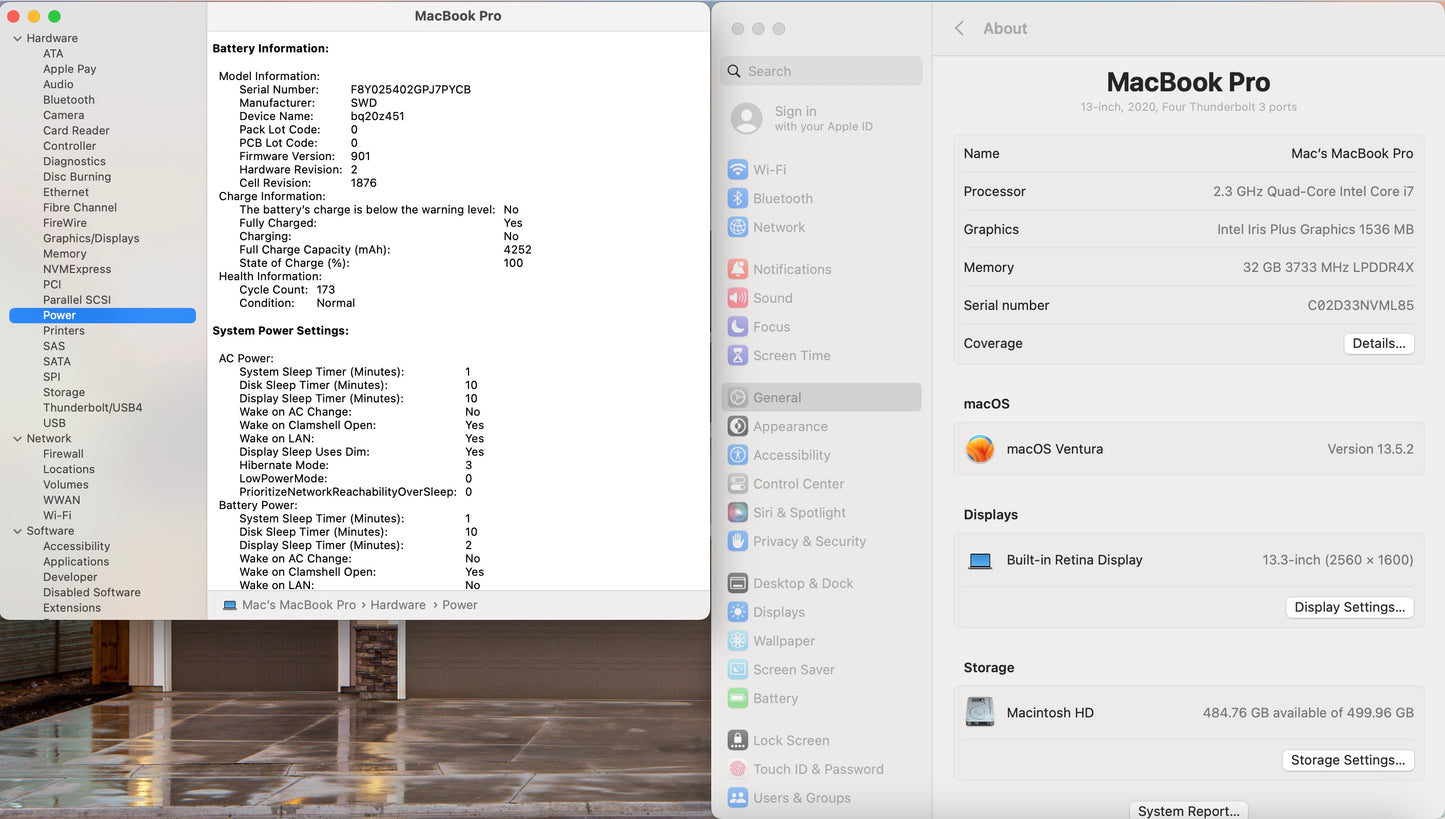
Task: Collapse the Network tree section
Action: point(17,439)
